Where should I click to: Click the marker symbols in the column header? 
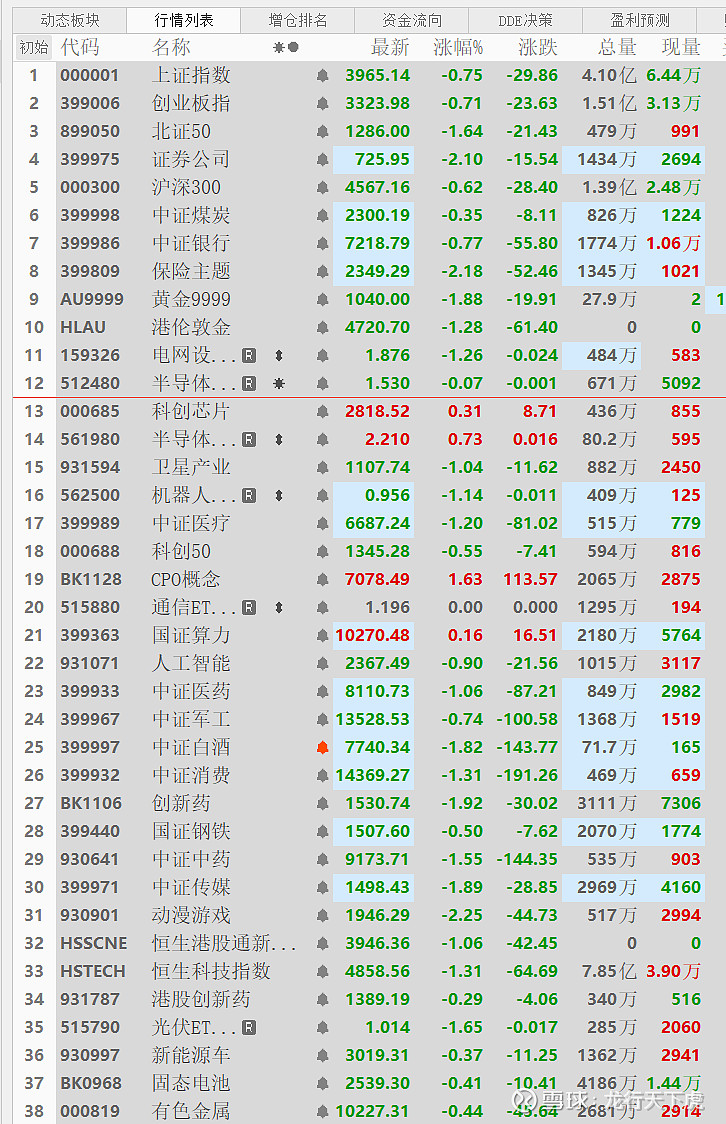click(285, 47)
